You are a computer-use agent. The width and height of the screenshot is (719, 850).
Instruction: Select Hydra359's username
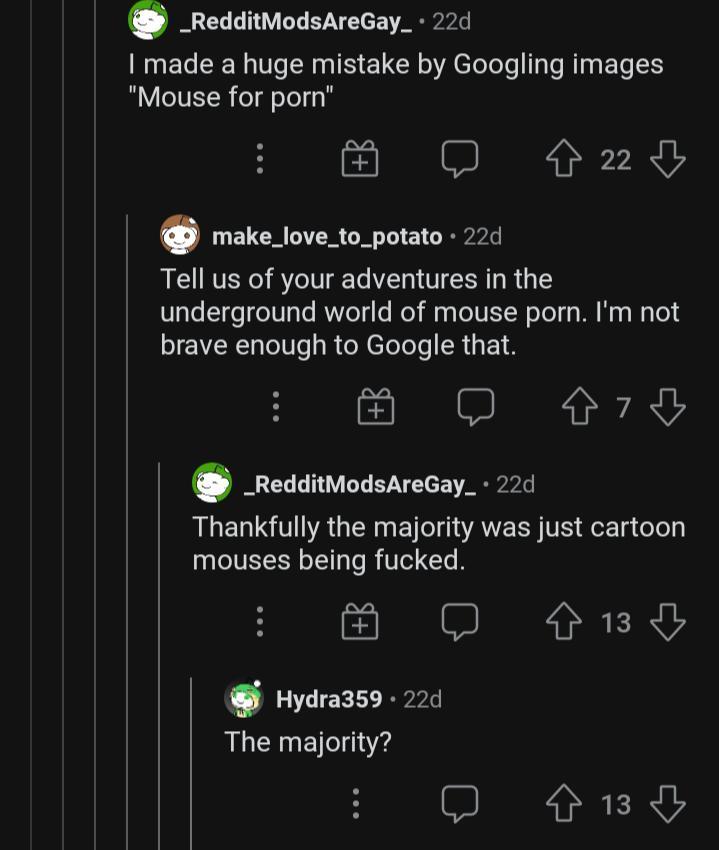329,699
